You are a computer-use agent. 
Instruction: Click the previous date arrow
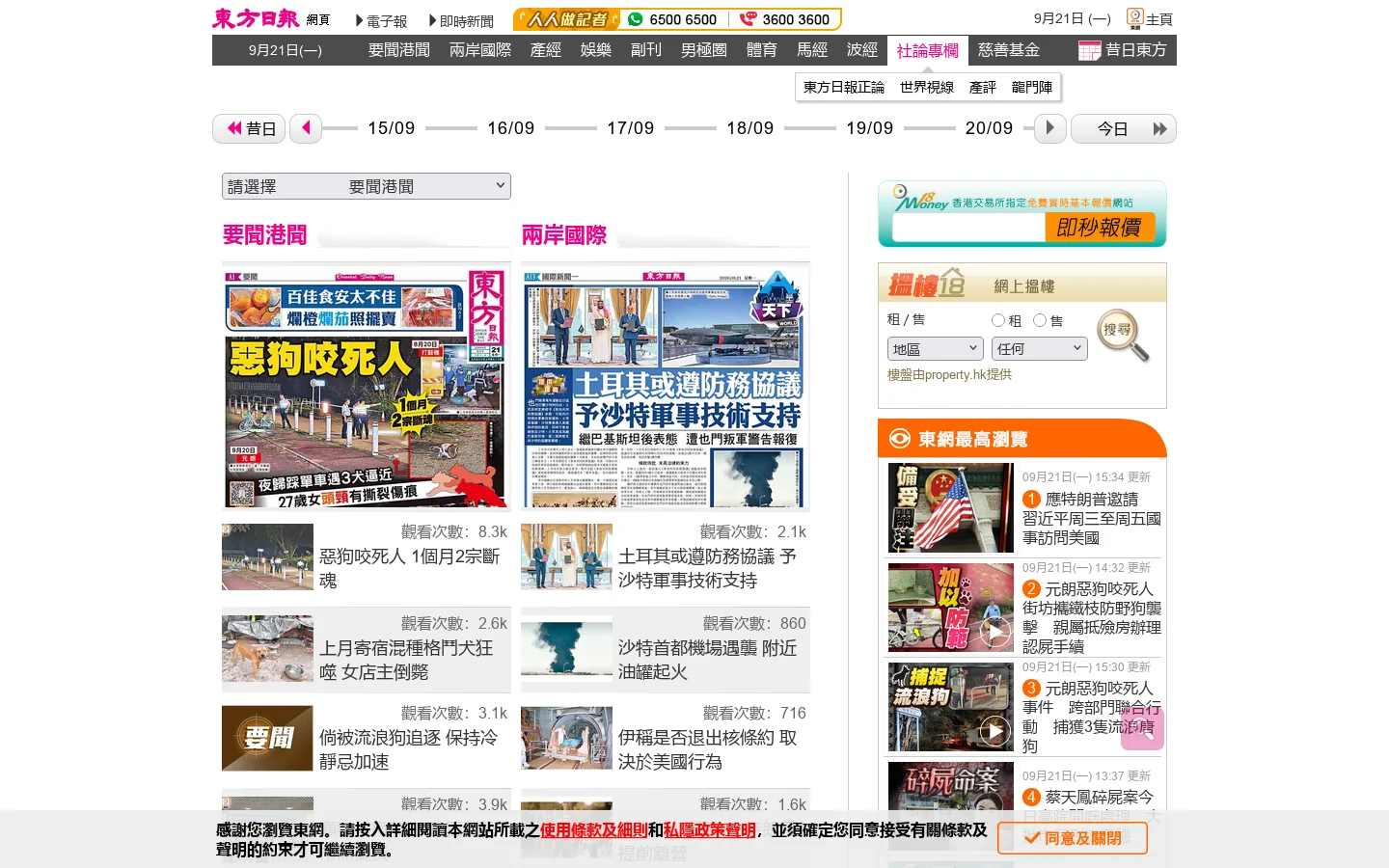pyautogui.click(x=306, y=128)
